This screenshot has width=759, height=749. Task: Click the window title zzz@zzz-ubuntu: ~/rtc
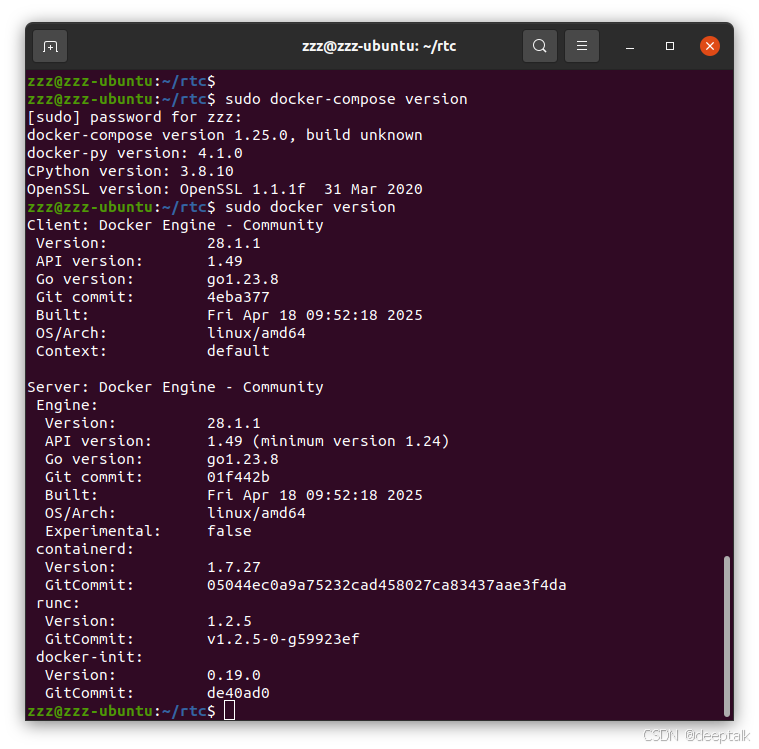pos(379,46)
